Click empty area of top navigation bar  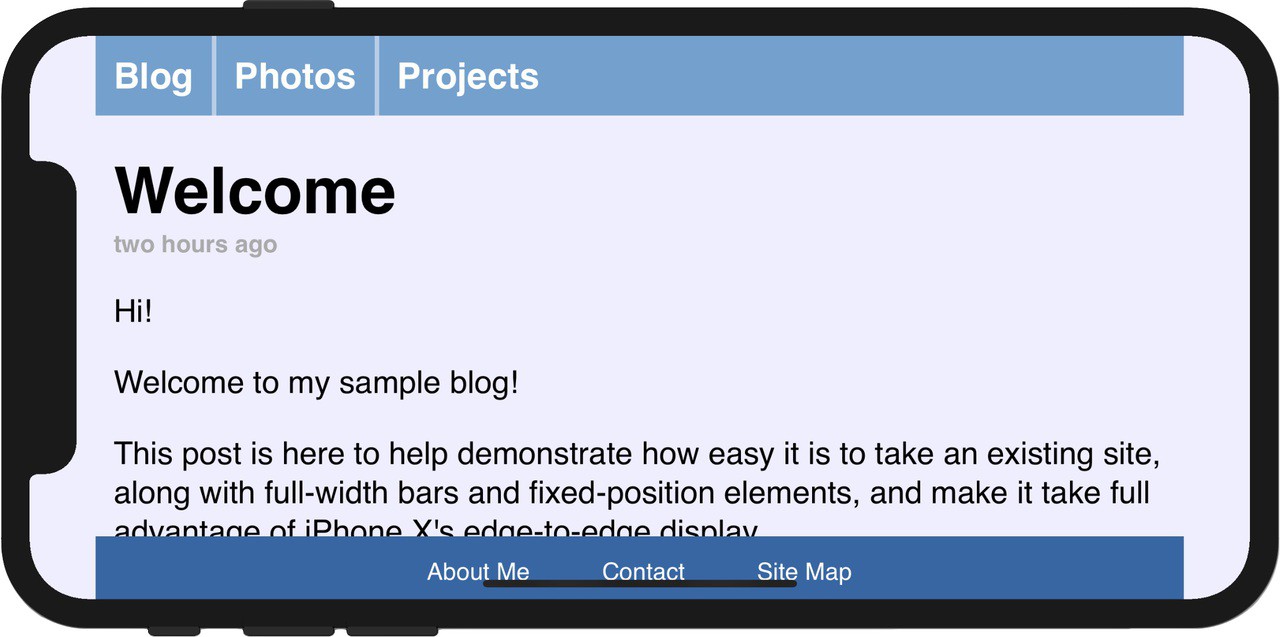(860, 76)
